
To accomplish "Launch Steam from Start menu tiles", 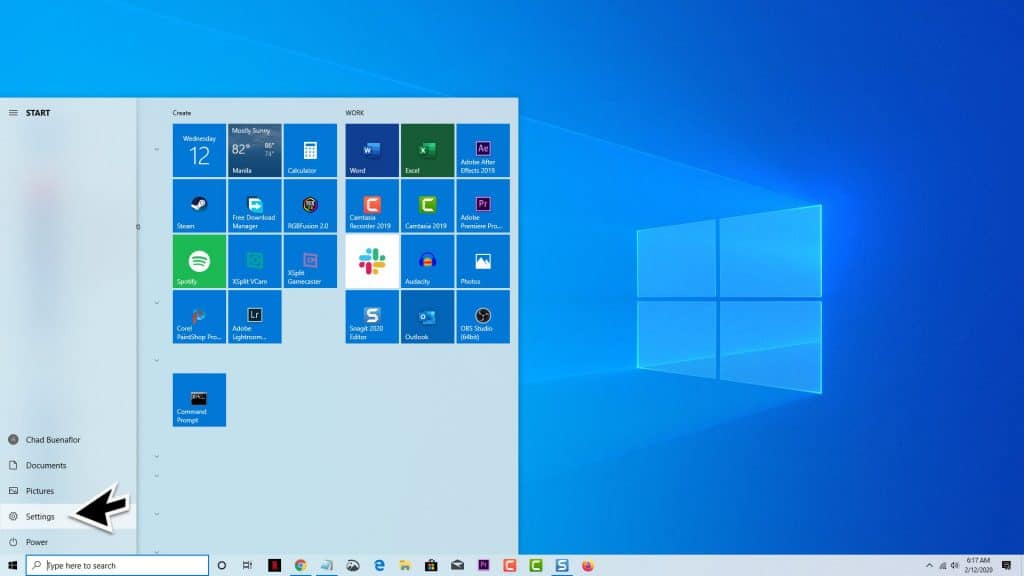I will point(198,206).
